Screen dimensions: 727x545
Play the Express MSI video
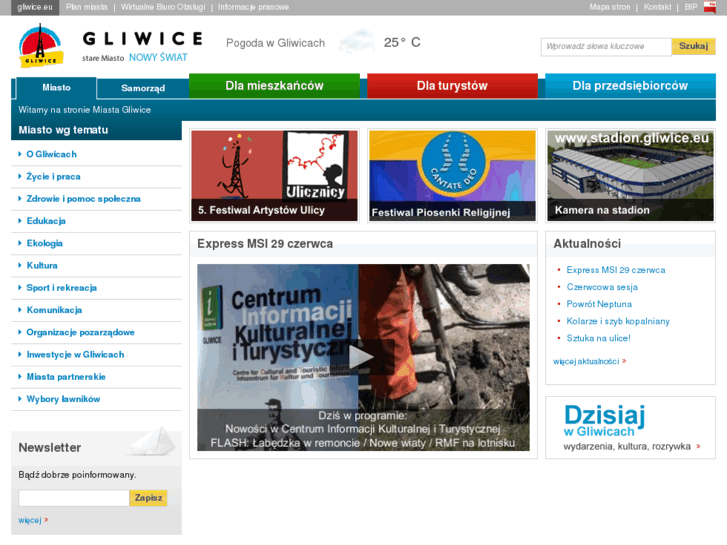[x=362, y=357]
